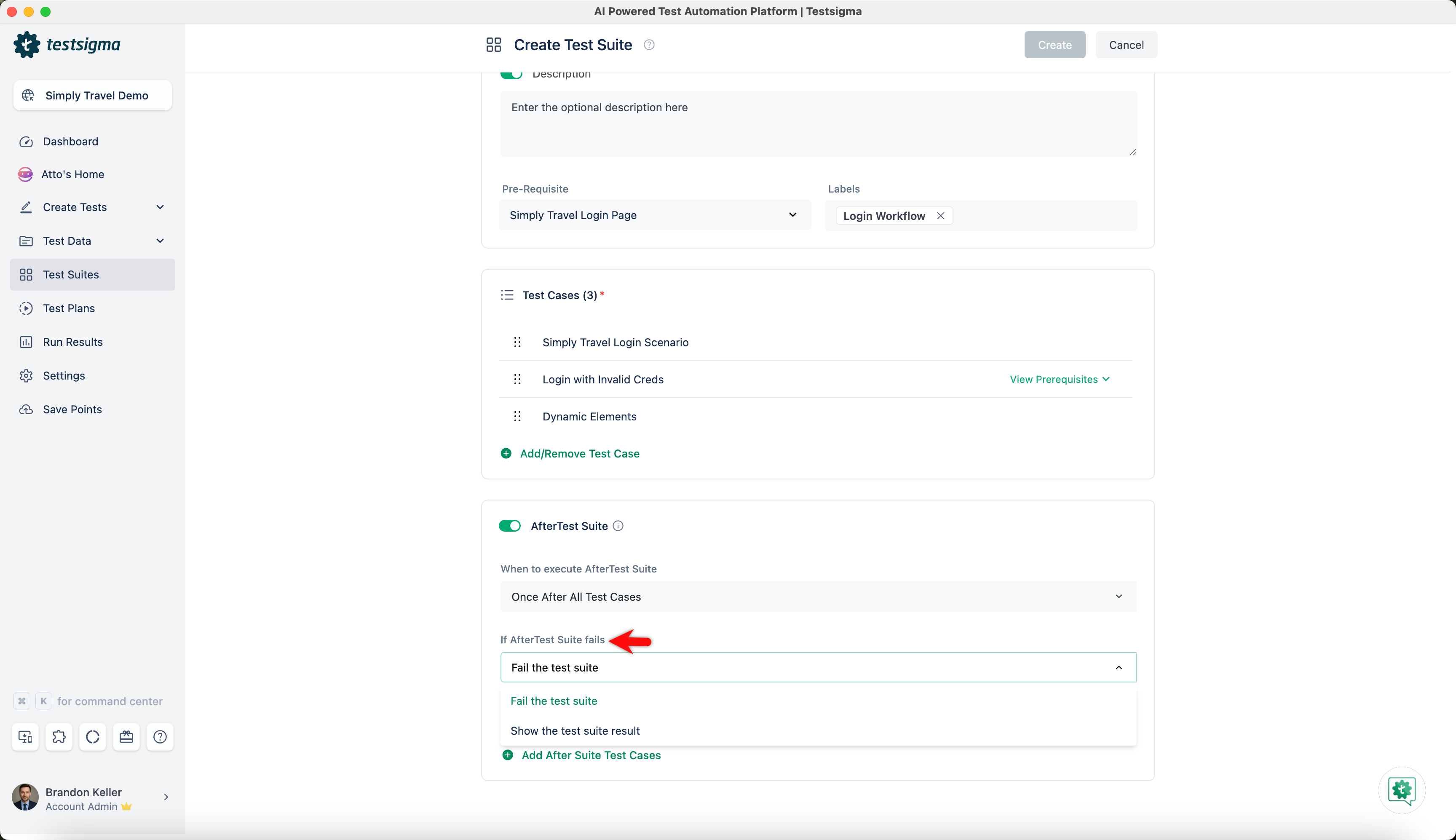This screenshot has height=840, width=1456.
Task: Click drag handle of Dynamic Elements test case
Action: tap(517, 417)
